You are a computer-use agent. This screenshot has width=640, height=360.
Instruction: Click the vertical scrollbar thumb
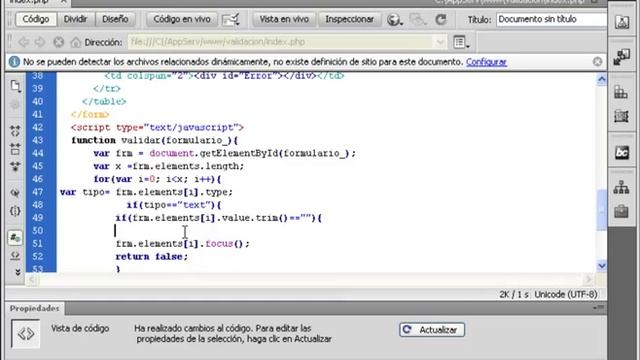coord(602,210)
